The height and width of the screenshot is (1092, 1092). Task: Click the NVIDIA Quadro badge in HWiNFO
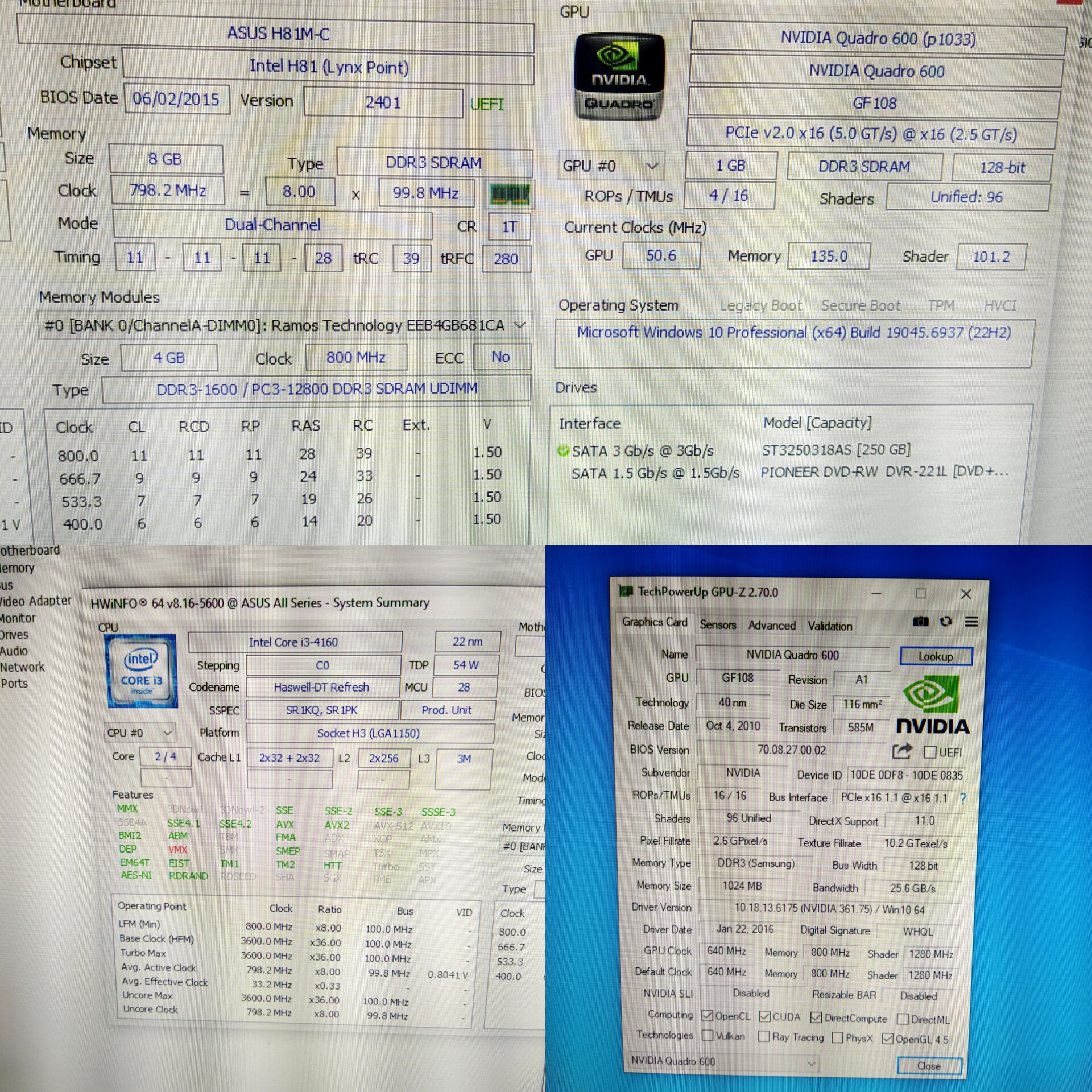(x=619, y=77)
